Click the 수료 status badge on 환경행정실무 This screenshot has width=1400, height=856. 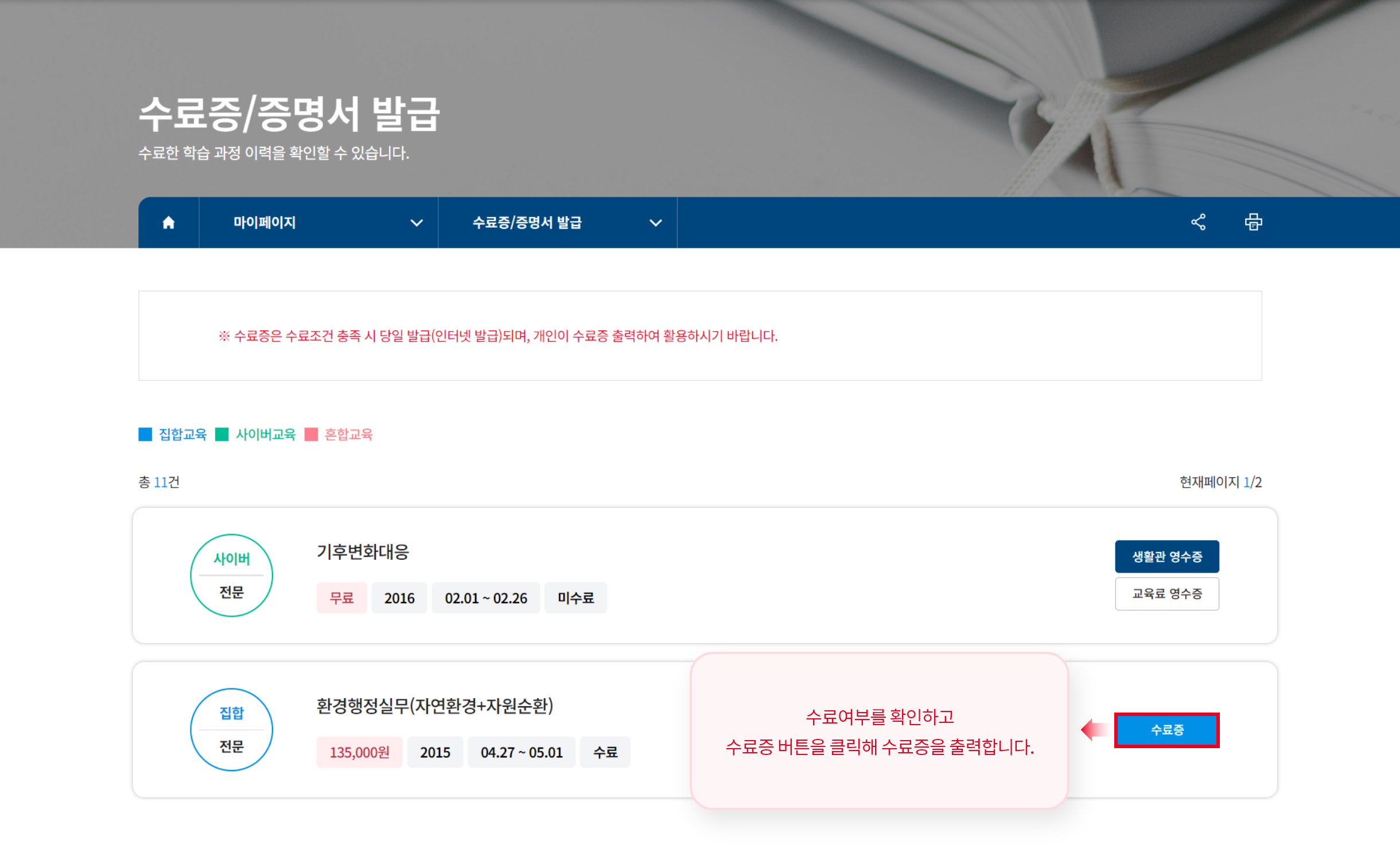click(x=605, y=752)
